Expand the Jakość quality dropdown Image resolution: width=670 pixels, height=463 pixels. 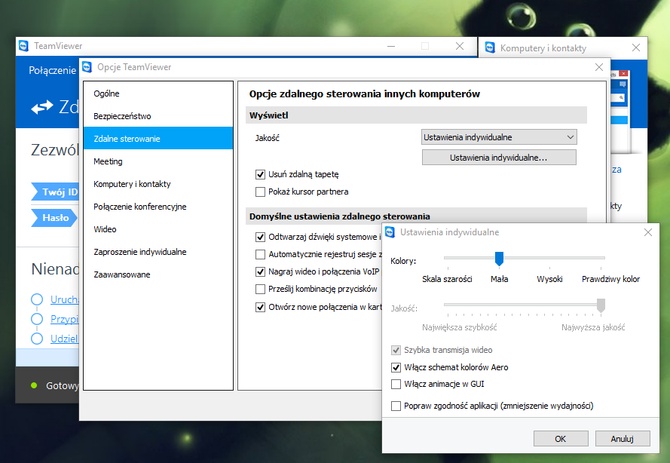pyautogui.click(x=500, y=137)
